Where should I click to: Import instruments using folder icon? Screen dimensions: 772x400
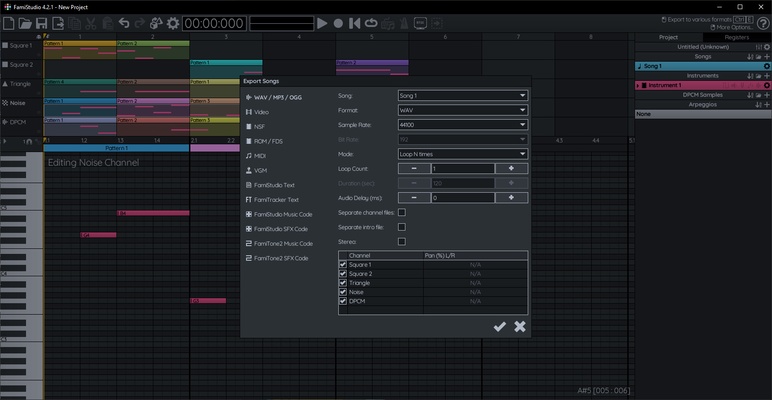(x=759, y=76)
